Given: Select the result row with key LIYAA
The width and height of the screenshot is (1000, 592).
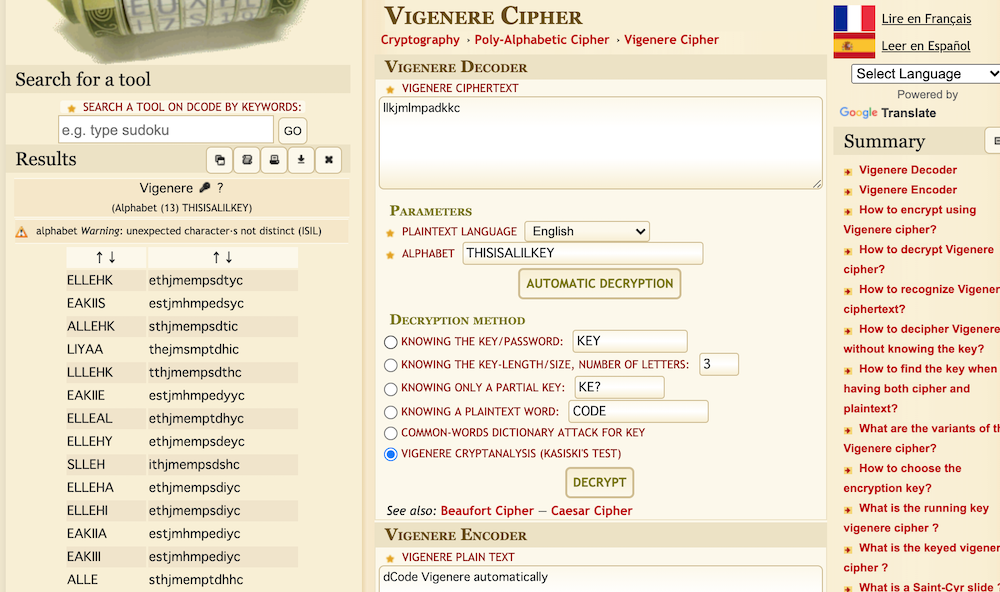Looking at the screenshot, I should click(182, 350).
